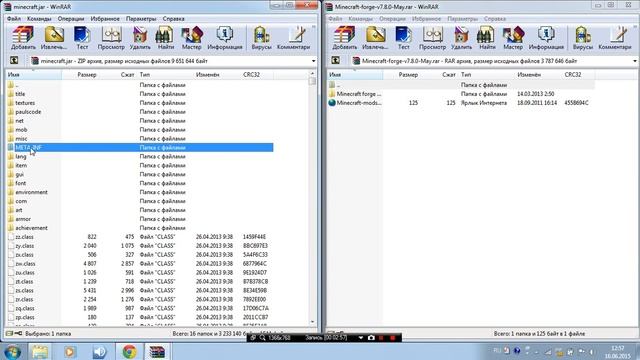Sort by CRC32 column in minecraft.jar window
Viewport: 640px width, 360px height.
coord(257,75)
